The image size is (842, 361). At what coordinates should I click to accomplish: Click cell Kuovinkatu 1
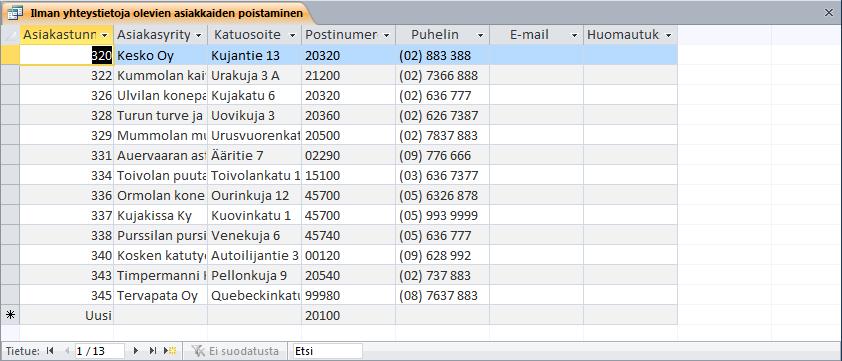pyautogui.click(x=255, y=215)
